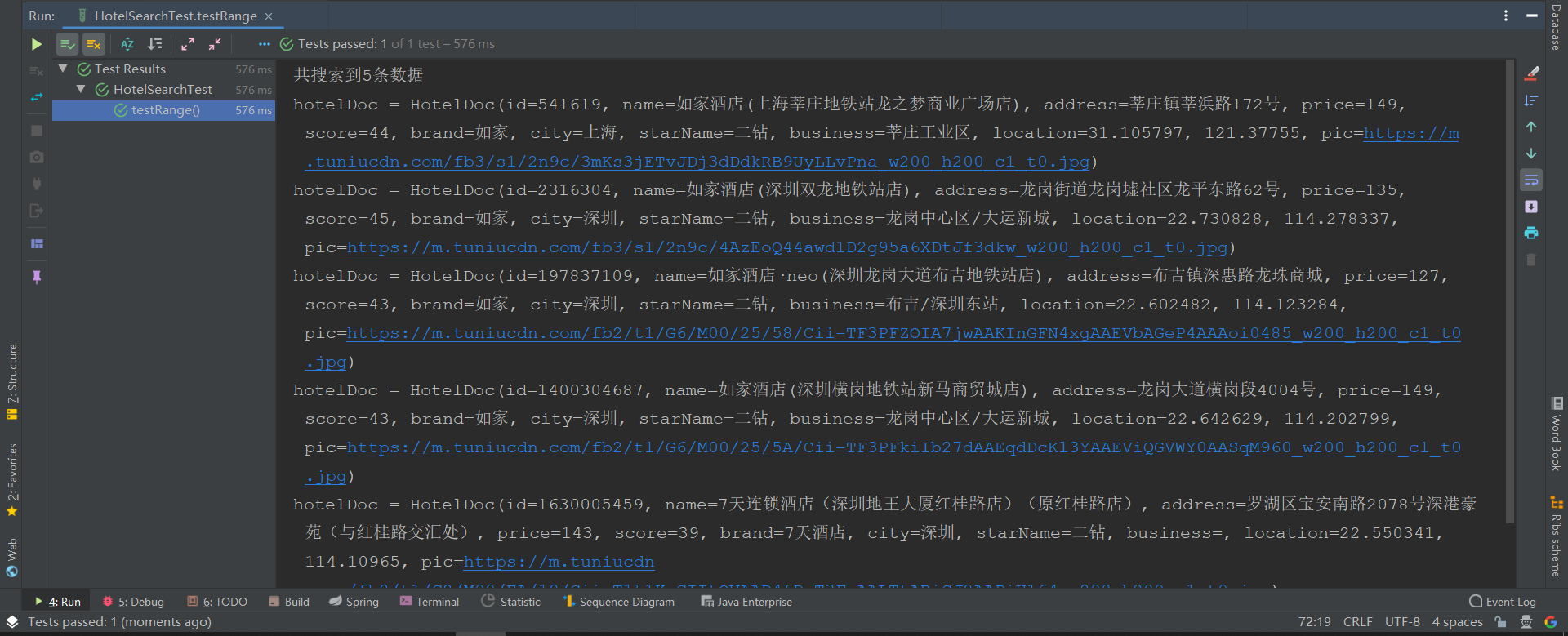Open the 6: TODO tool window
The image size is (1568, 636).
pyautogui.click(x=217, y=602)
